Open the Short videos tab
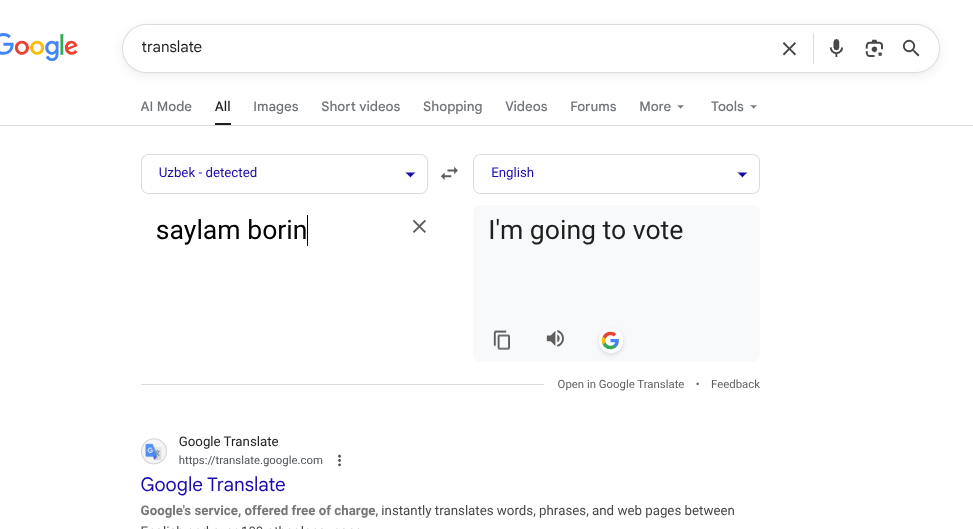 [x=360, y=107]
